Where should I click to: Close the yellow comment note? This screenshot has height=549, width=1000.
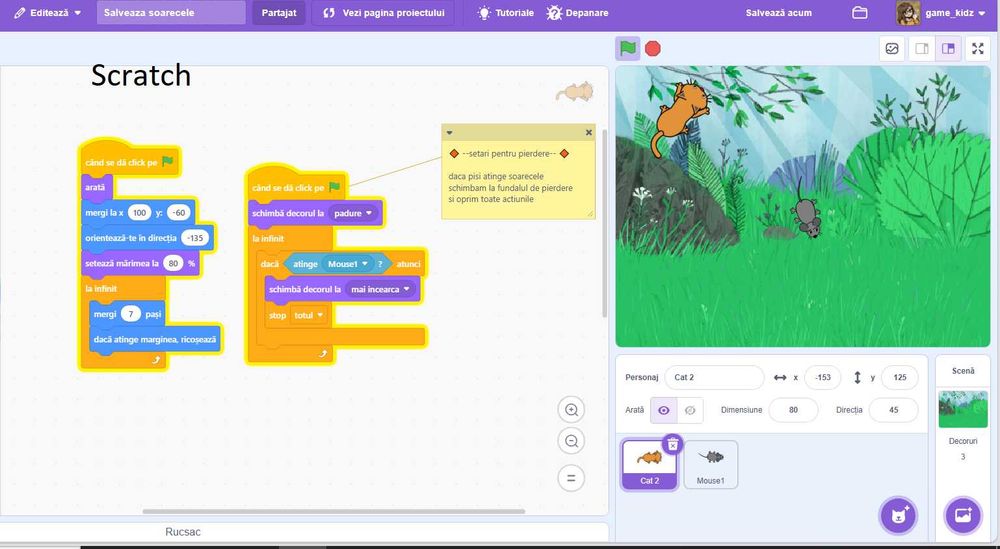tap(589, 133)
